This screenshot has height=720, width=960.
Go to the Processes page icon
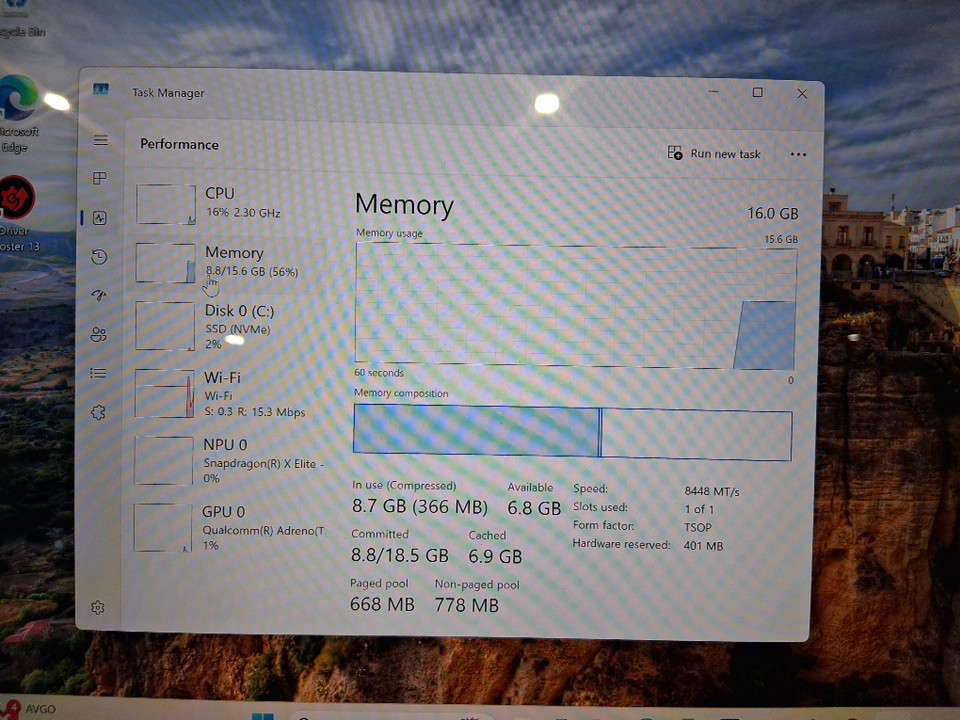click(99, 178)
